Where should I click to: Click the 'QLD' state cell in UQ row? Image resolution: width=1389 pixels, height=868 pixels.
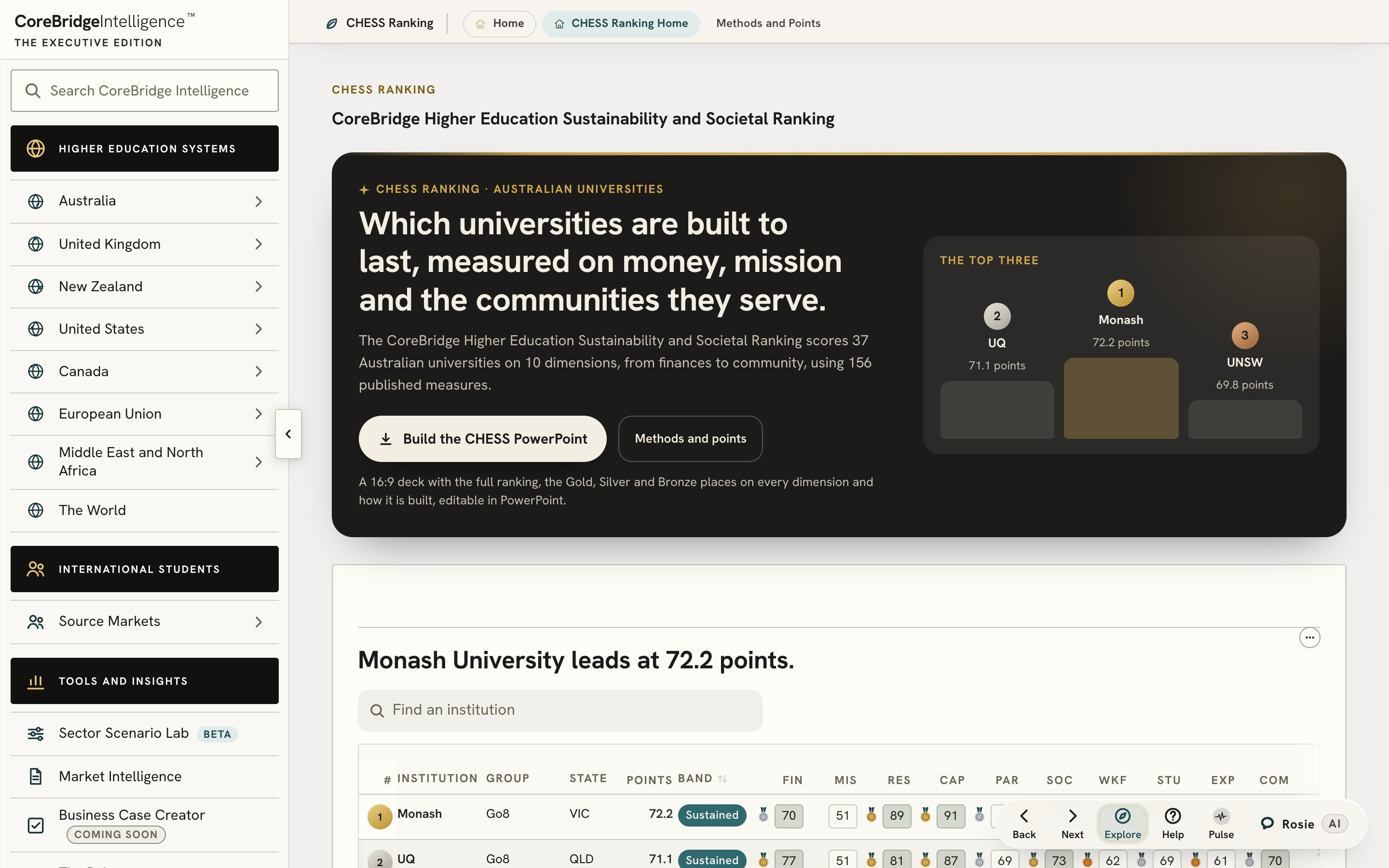[x=581, y=859]
